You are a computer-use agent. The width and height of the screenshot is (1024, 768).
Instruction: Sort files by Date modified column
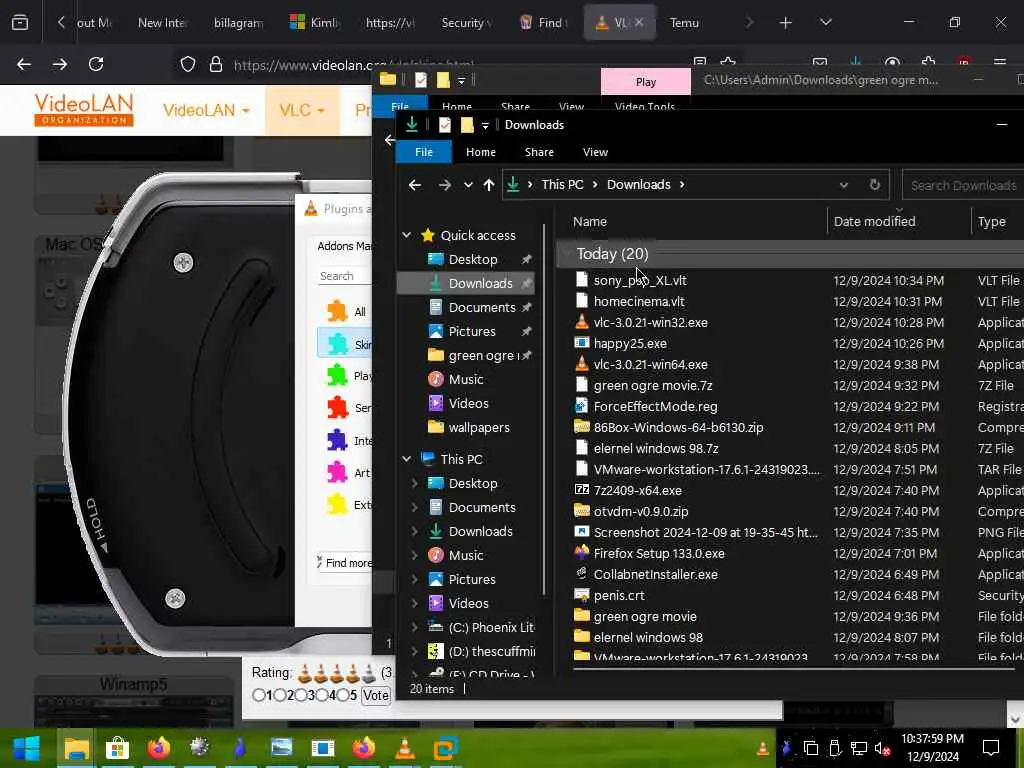pyautogui.click(x=874, y=222)
